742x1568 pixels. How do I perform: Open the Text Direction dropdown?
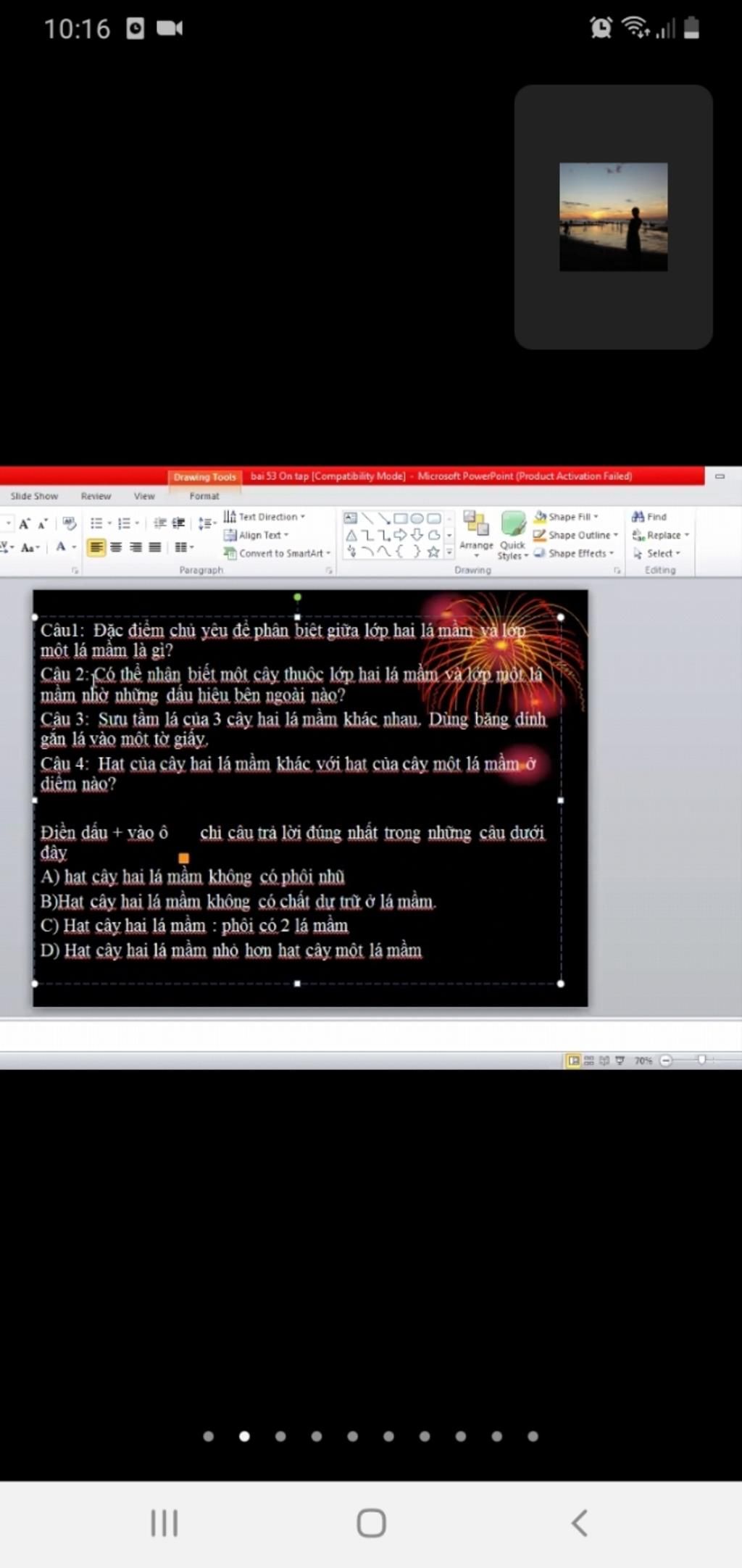[x=264, y=517]
